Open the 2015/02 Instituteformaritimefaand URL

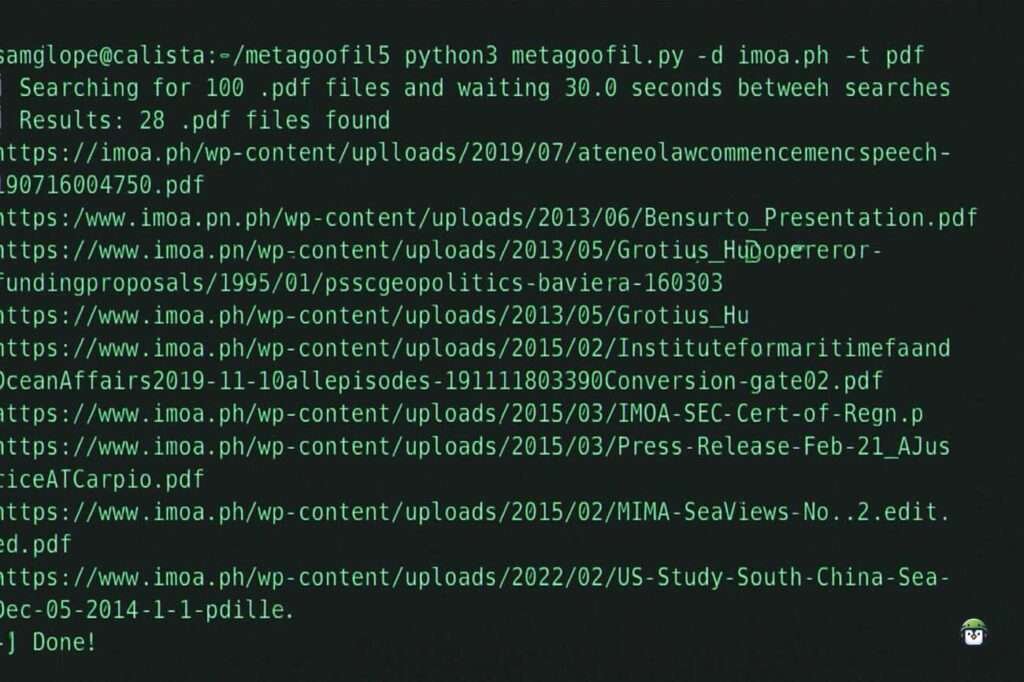point(475,349)
